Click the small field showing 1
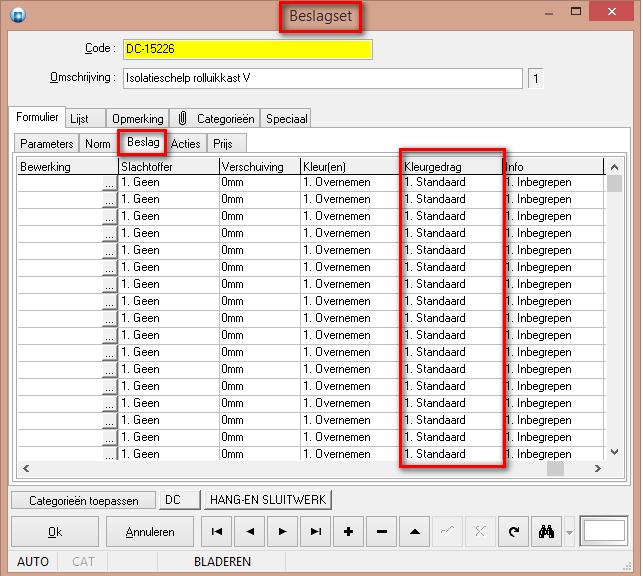643x576 pixels. click(535, 78)
